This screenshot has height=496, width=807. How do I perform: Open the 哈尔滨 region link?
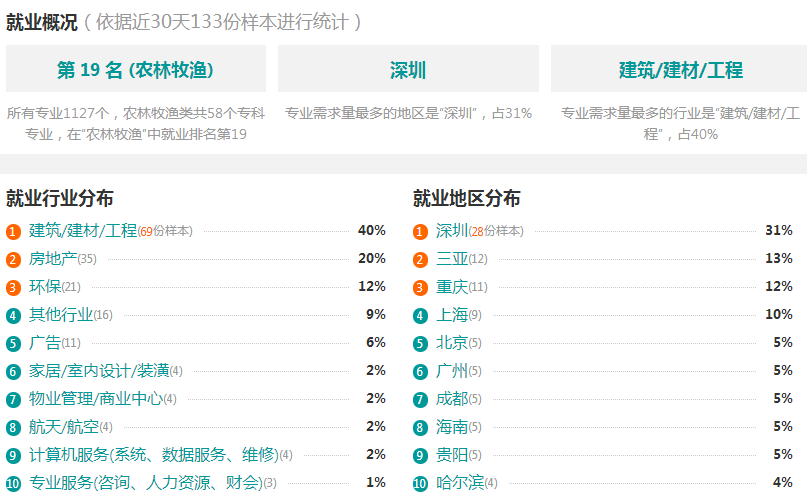[460, 483]
